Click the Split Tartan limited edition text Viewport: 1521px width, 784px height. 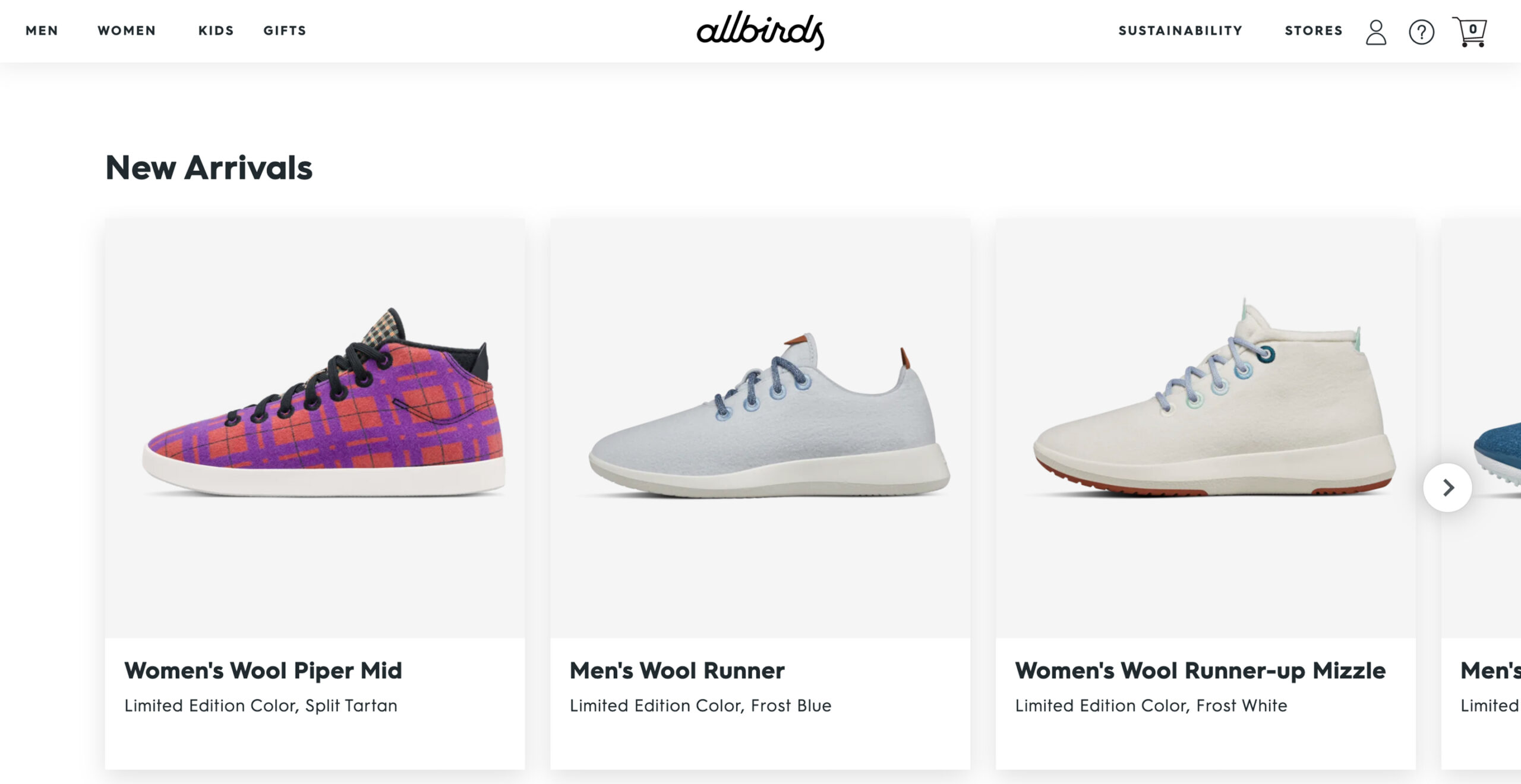pos(261,706)
